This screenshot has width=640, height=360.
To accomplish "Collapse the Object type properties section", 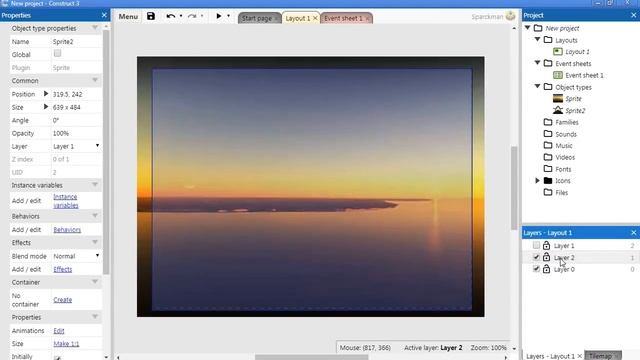I will (x=95, y=28).
